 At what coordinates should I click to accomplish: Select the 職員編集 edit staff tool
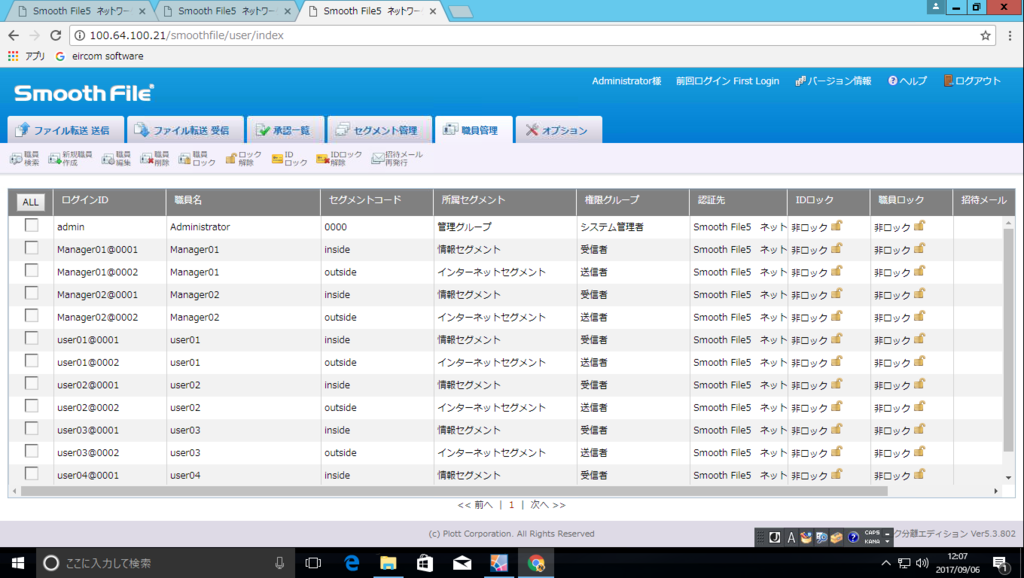point(116,158)
